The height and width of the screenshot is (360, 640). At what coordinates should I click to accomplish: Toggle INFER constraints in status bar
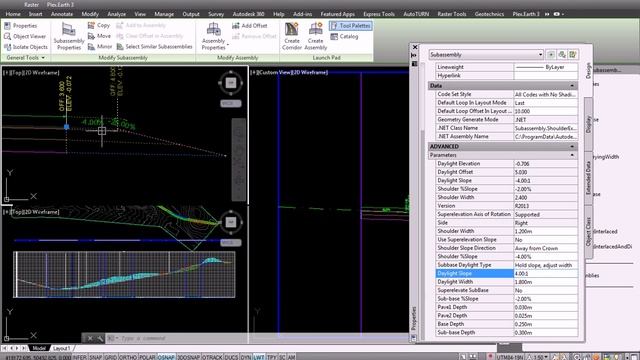pos(80,357)
